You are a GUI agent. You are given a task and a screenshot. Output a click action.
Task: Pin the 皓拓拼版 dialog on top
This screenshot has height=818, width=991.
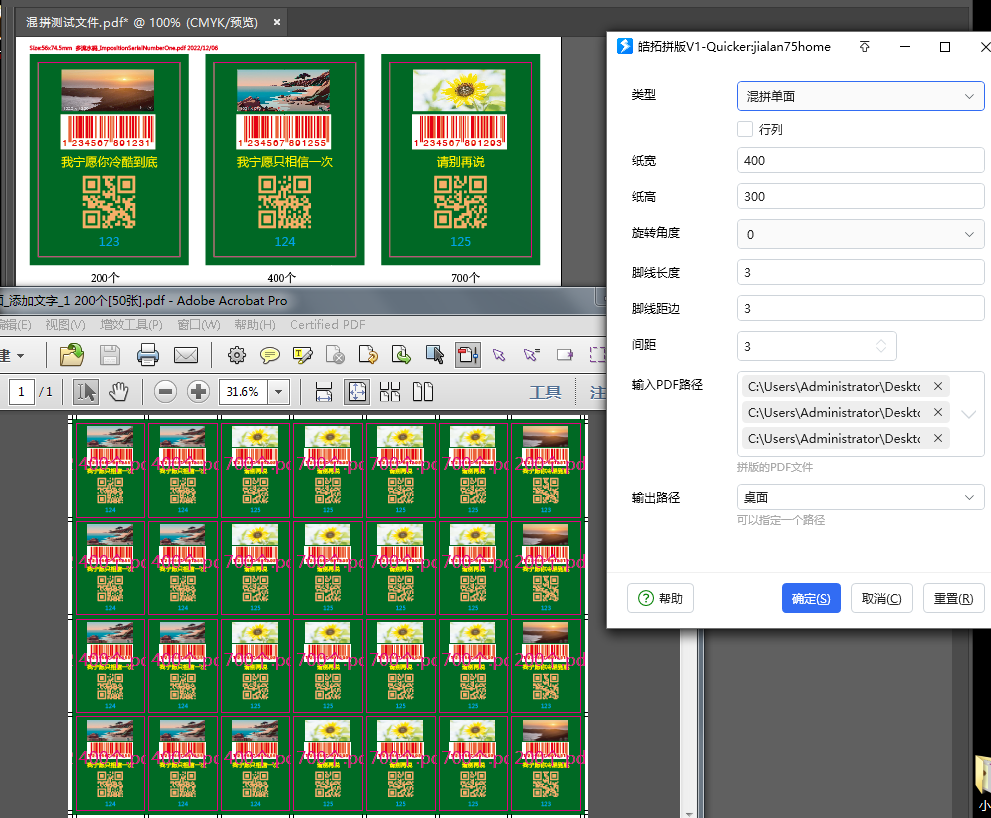(865, 47)
